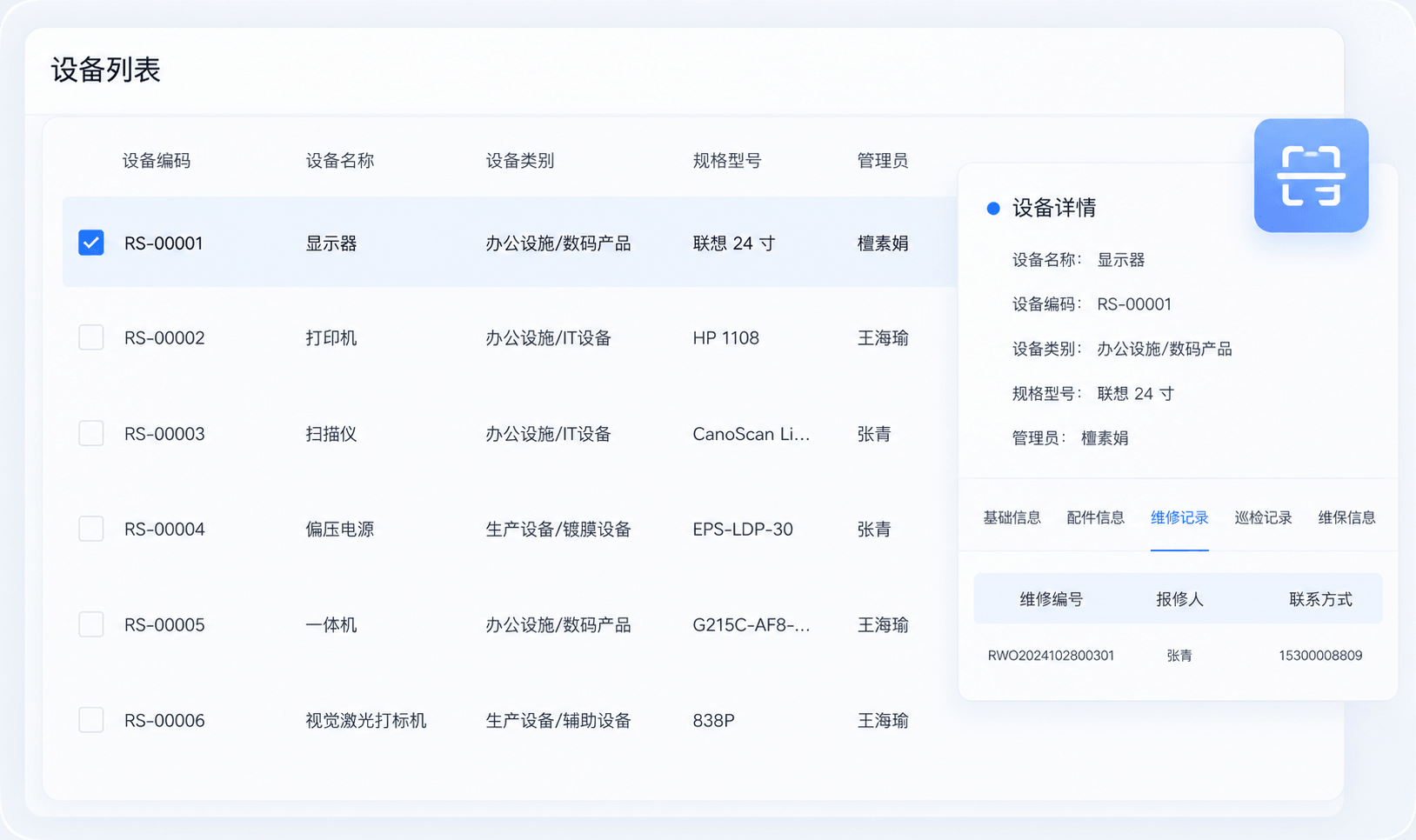Screen dimensions: 1416x840
Task: Click the blue scan code icon
Action: pyautogui.click(x=1311, y=176)
